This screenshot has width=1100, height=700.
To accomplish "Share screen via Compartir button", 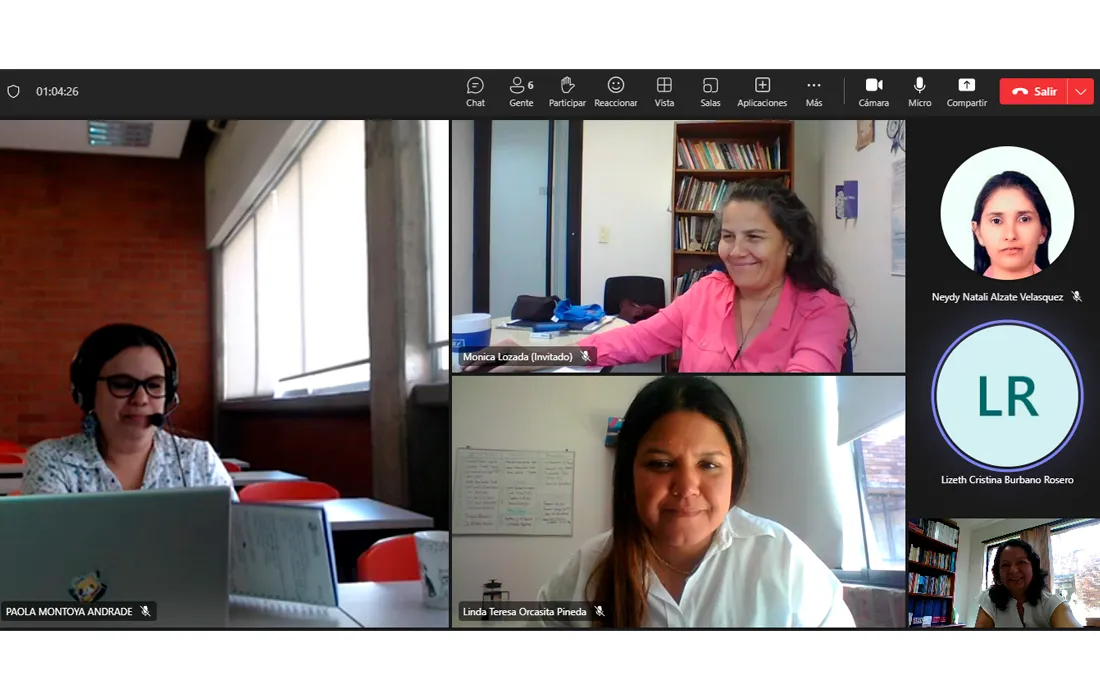I will click(966, 91).
